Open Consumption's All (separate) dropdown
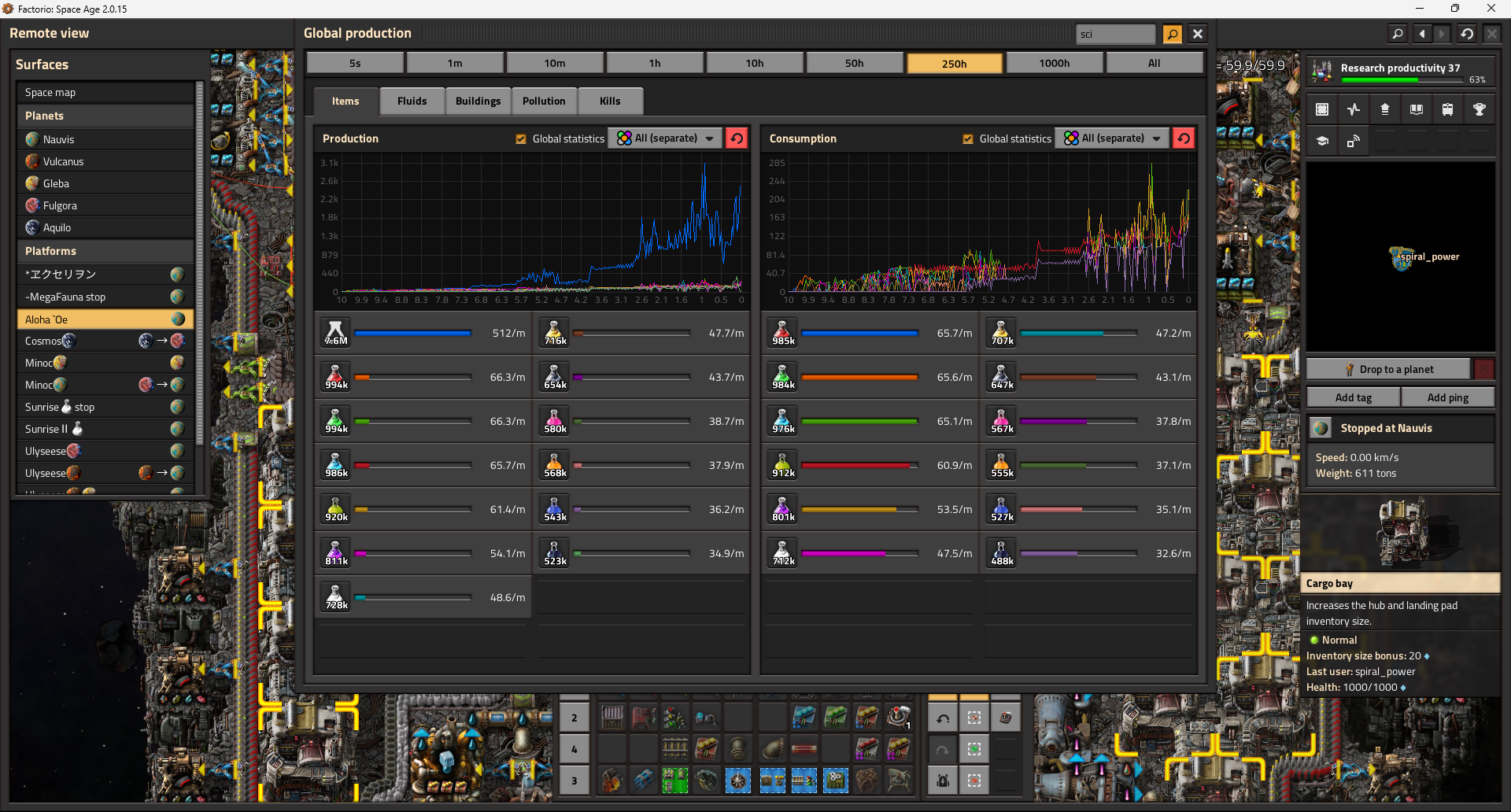The width and height of the screenshot is (1511, 812). pos(1113,138)
